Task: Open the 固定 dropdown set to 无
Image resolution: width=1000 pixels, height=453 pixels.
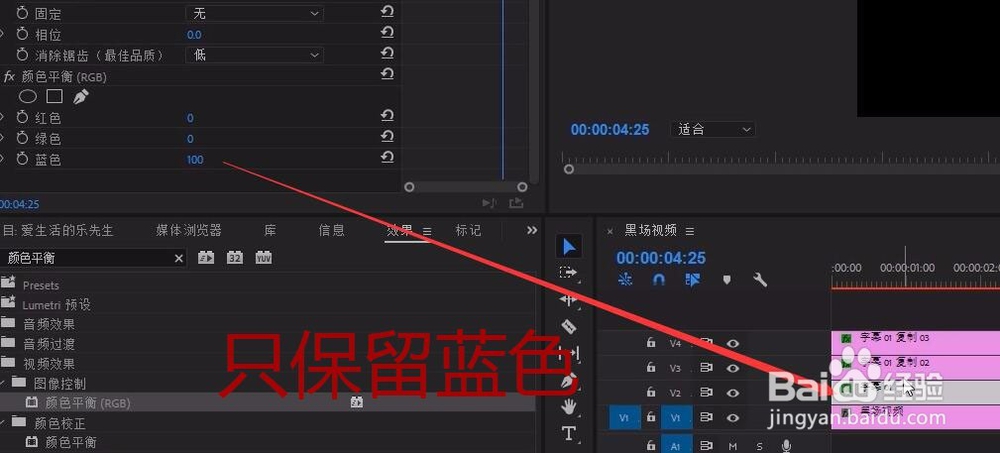Action: 254,13
